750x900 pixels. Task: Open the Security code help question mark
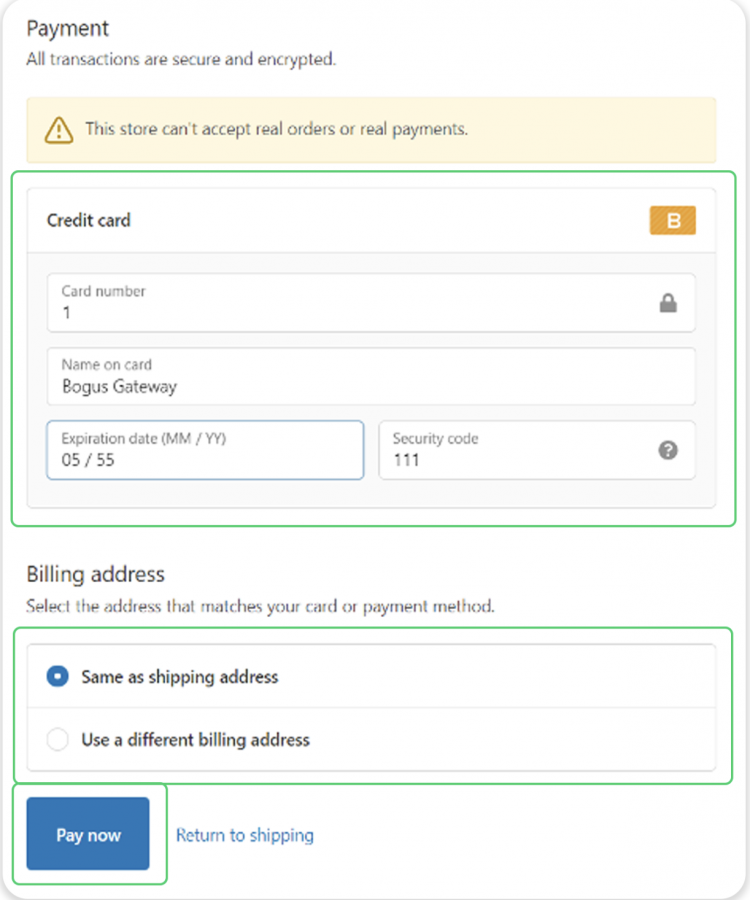point(668,451)
